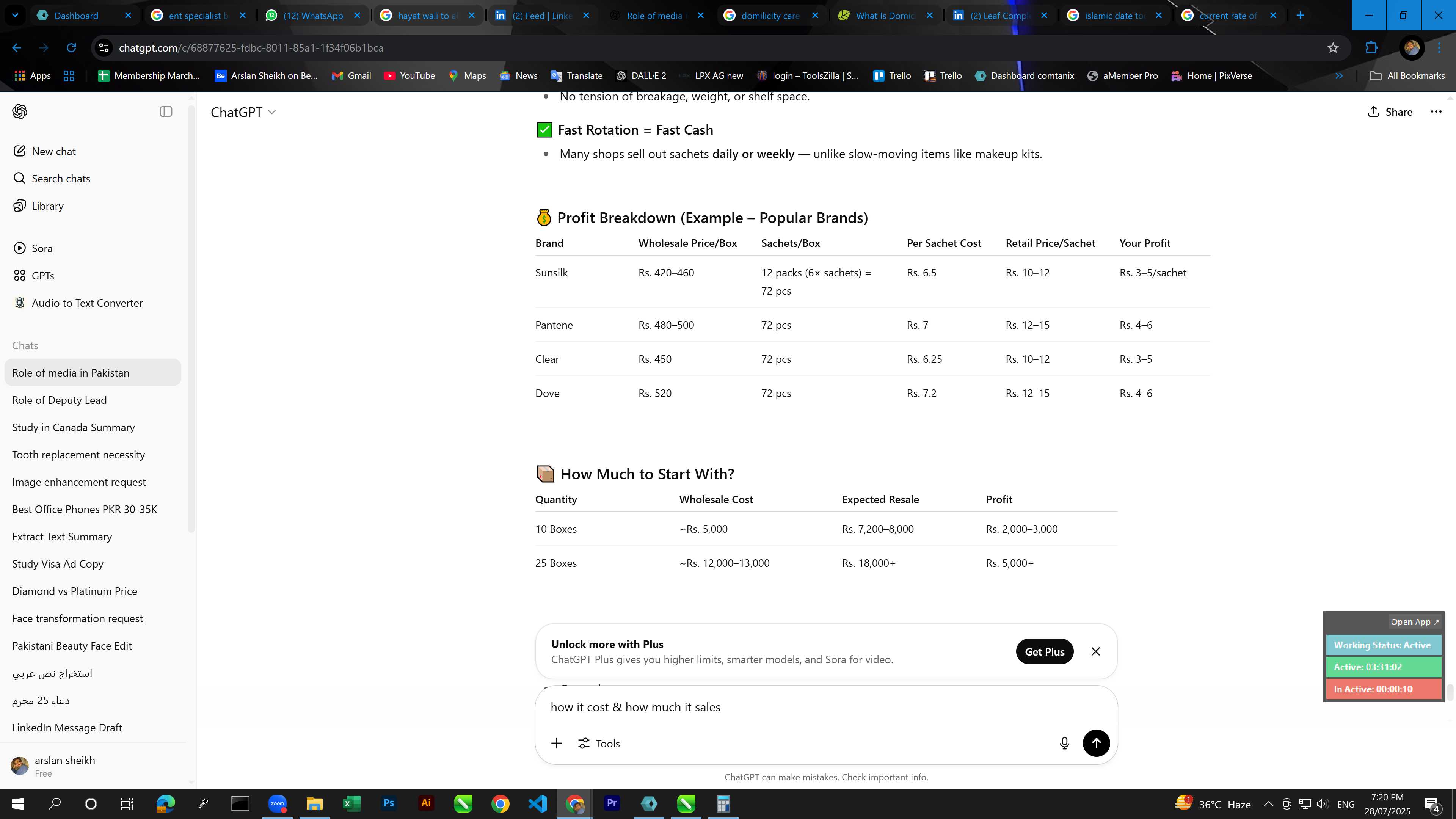The image size is (1456, 819).
Task: Open the Image enhancement request chat
Action: [93, 482]
